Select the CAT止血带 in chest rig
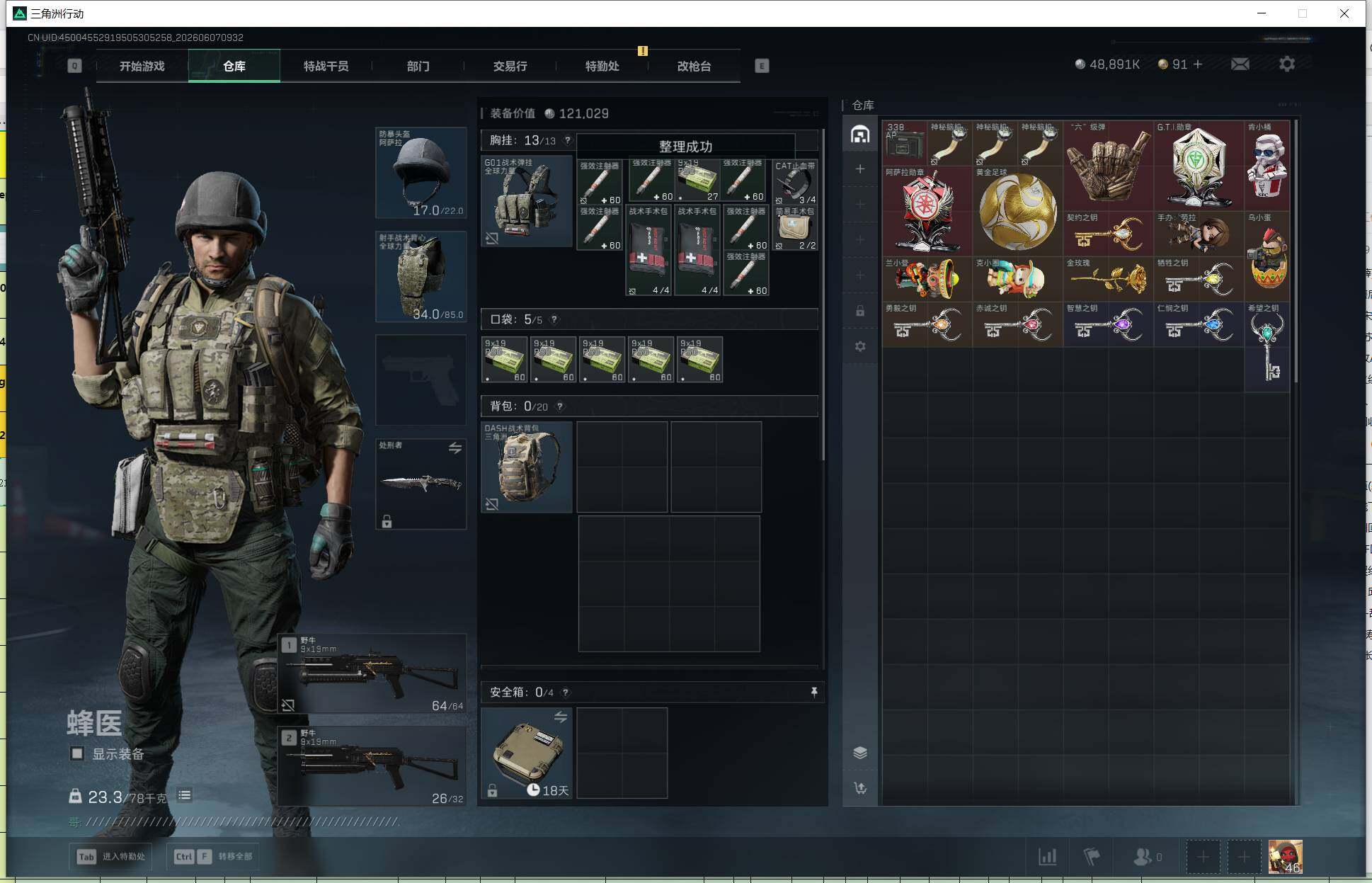This screenshot has width=1372, height=883. point(795,182)
